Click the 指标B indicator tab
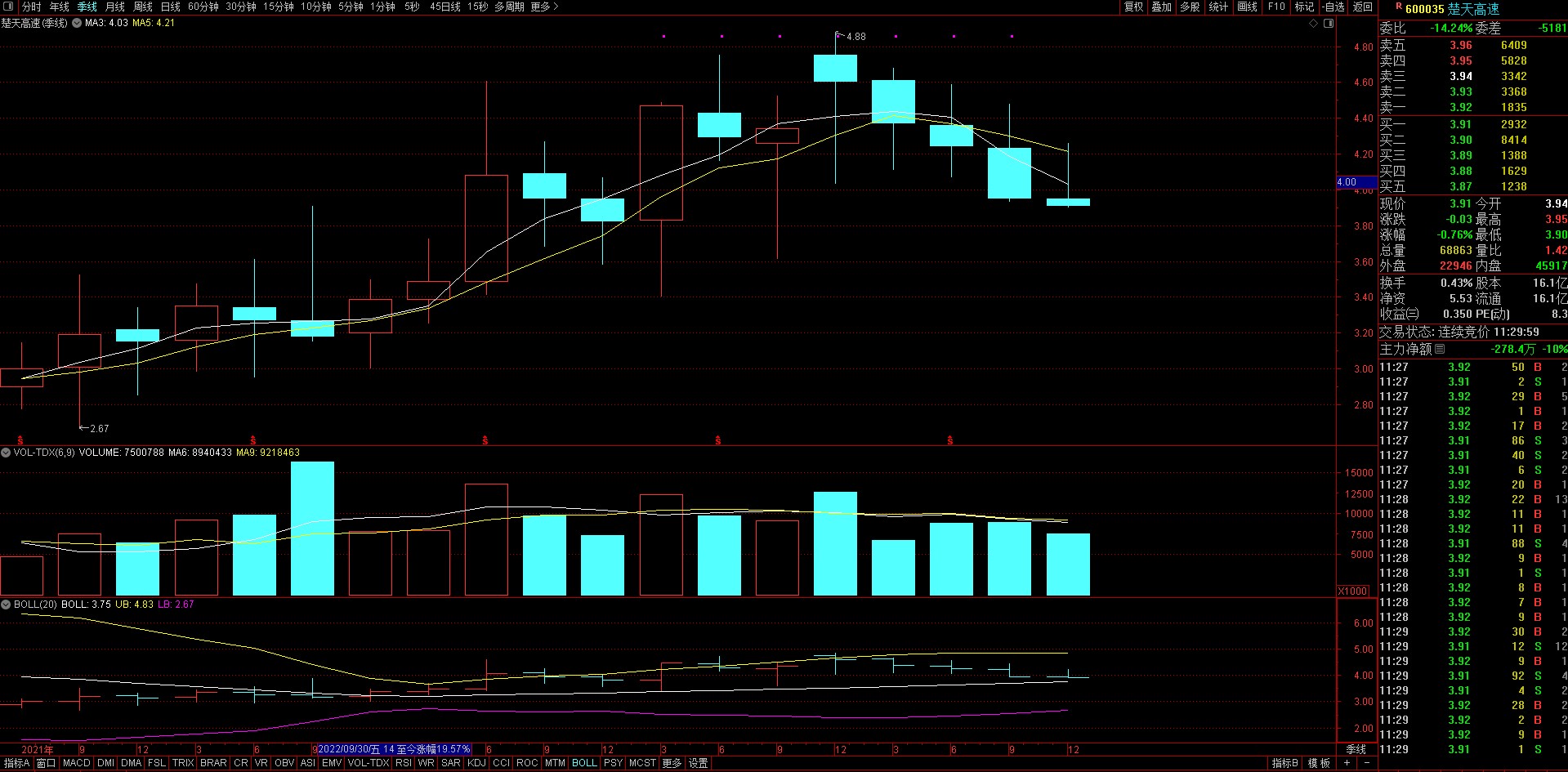Viewport: 1568px width, 772px height. pos(1285,763)
